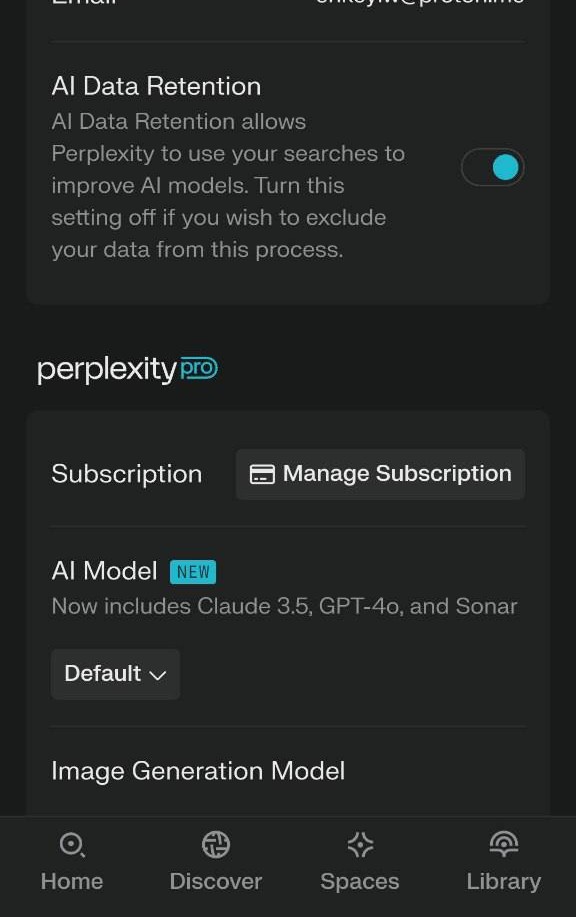The height and width of the screenshot is (917, 576).
Task: Tap the Discover globe icon
Action: 216,844
